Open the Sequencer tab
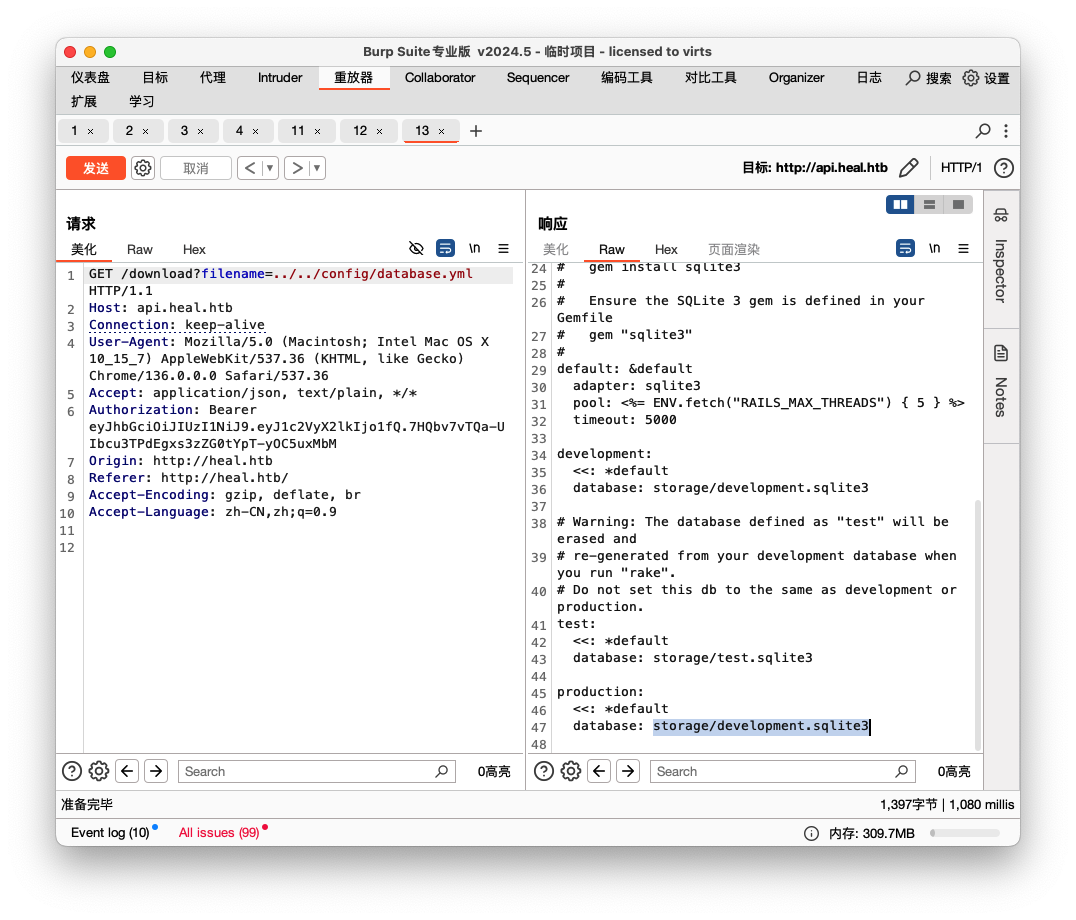This screenshot has height=920, width=1076. (x=538, y=78)
